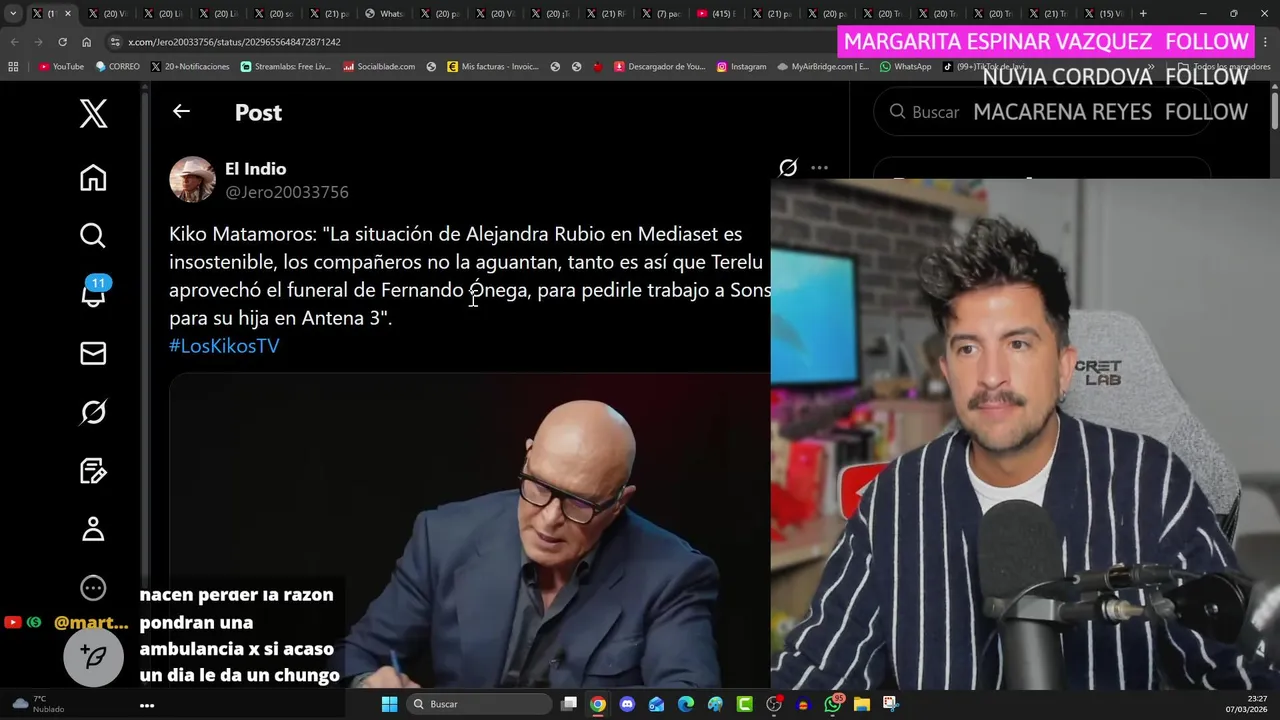Screen dimensions: 1280x720
Task: Click the X logo in the sidebar
Action: pyautogui.click(x=93, y=114)
